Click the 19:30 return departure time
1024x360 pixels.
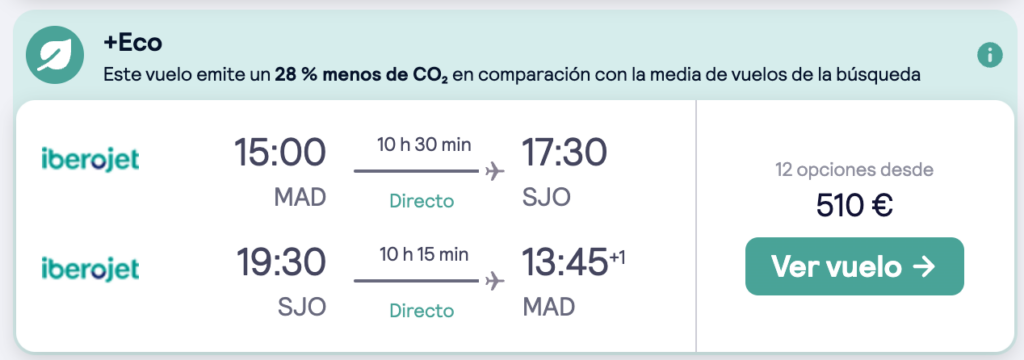point(280,263)
